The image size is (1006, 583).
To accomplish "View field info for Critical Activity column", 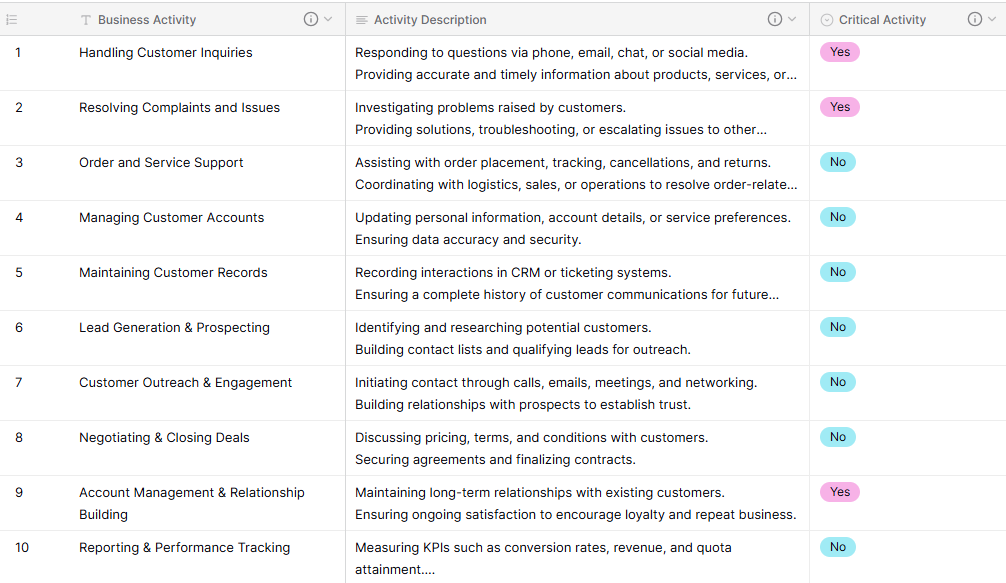I will (975, 19).
